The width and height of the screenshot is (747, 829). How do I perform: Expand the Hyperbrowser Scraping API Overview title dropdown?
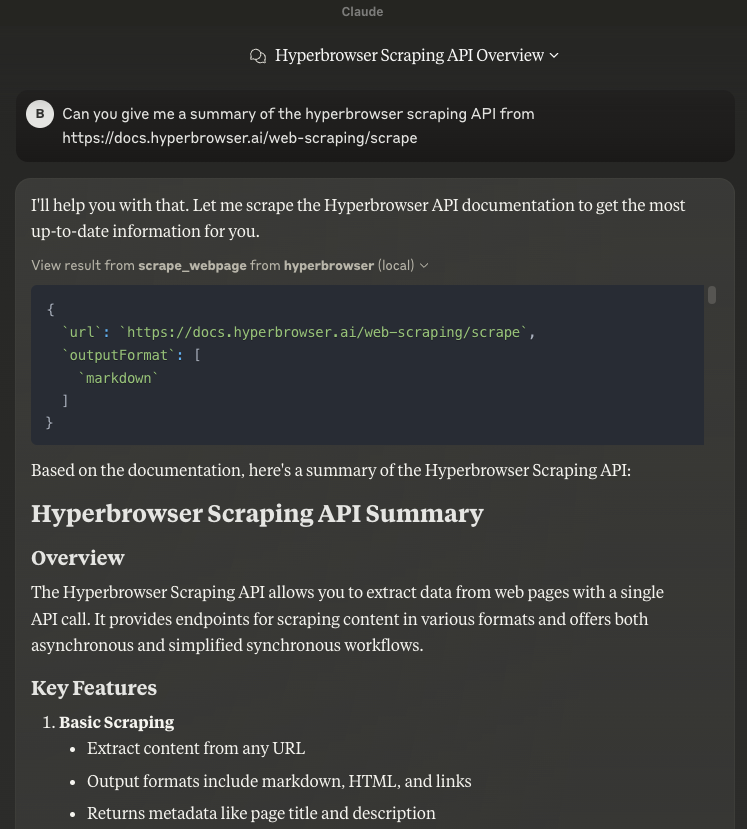coord(554,56)
